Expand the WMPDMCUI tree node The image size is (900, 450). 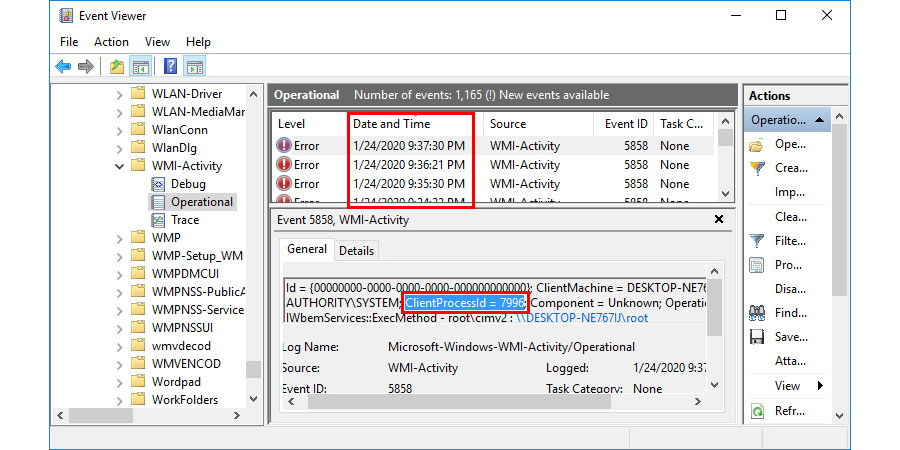[119, 274]
